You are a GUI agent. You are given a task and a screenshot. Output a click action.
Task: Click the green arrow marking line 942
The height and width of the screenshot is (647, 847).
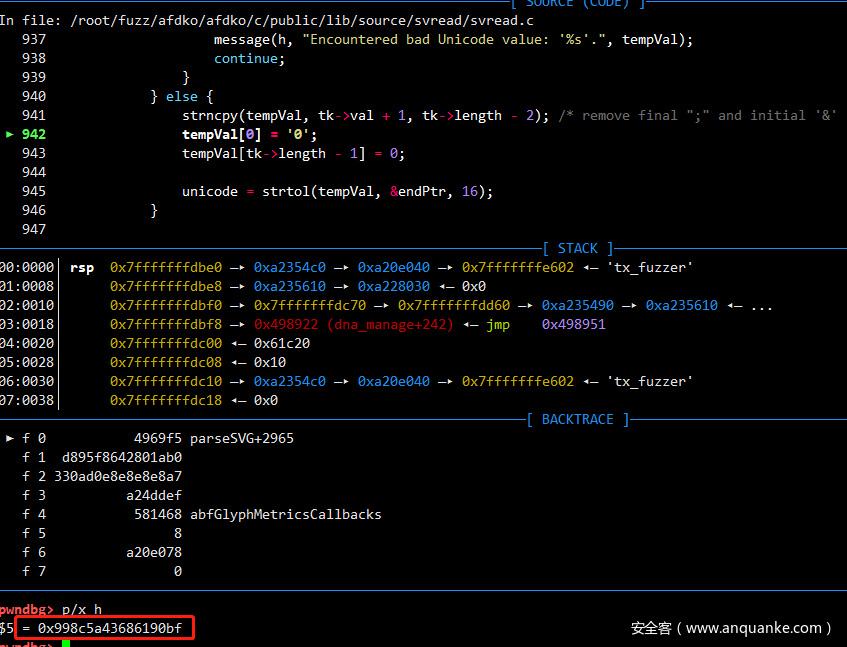click(10, 134)
